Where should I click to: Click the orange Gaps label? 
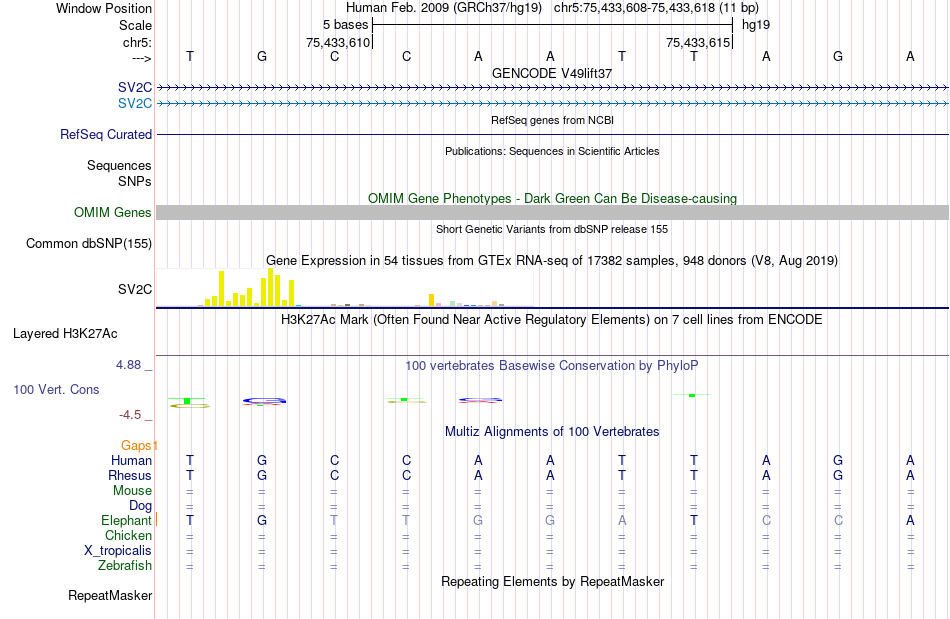pyautogui.click(x=136, y=446)
